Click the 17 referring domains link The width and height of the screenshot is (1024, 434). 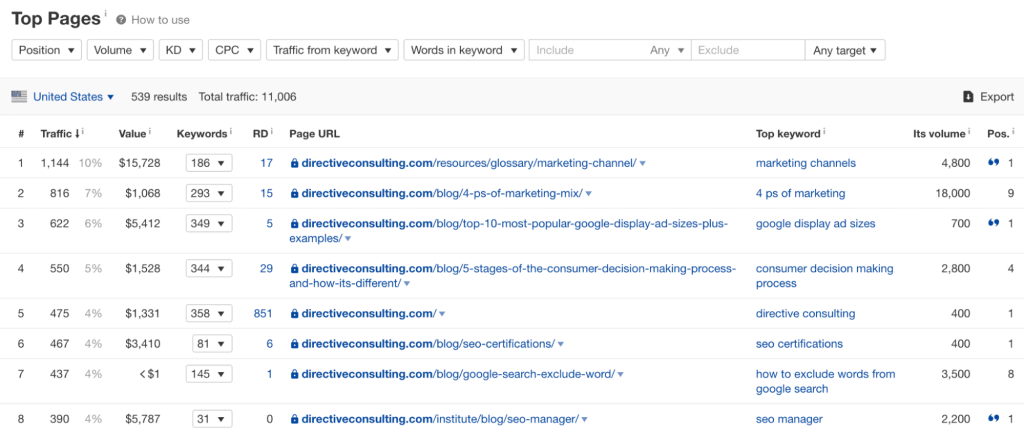click(266, 163)
